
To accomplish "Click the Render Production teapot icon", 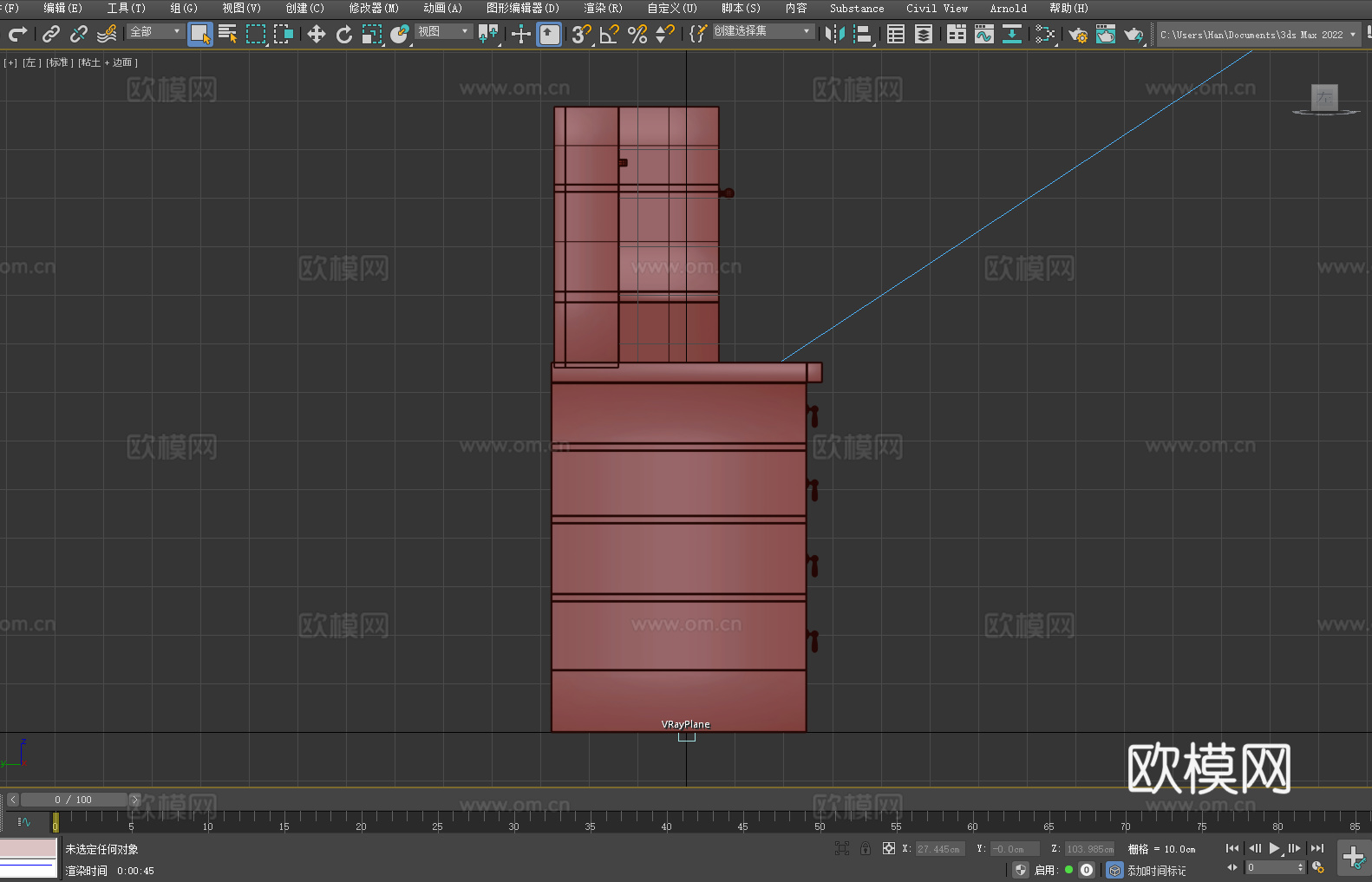I will point(1134,34).
